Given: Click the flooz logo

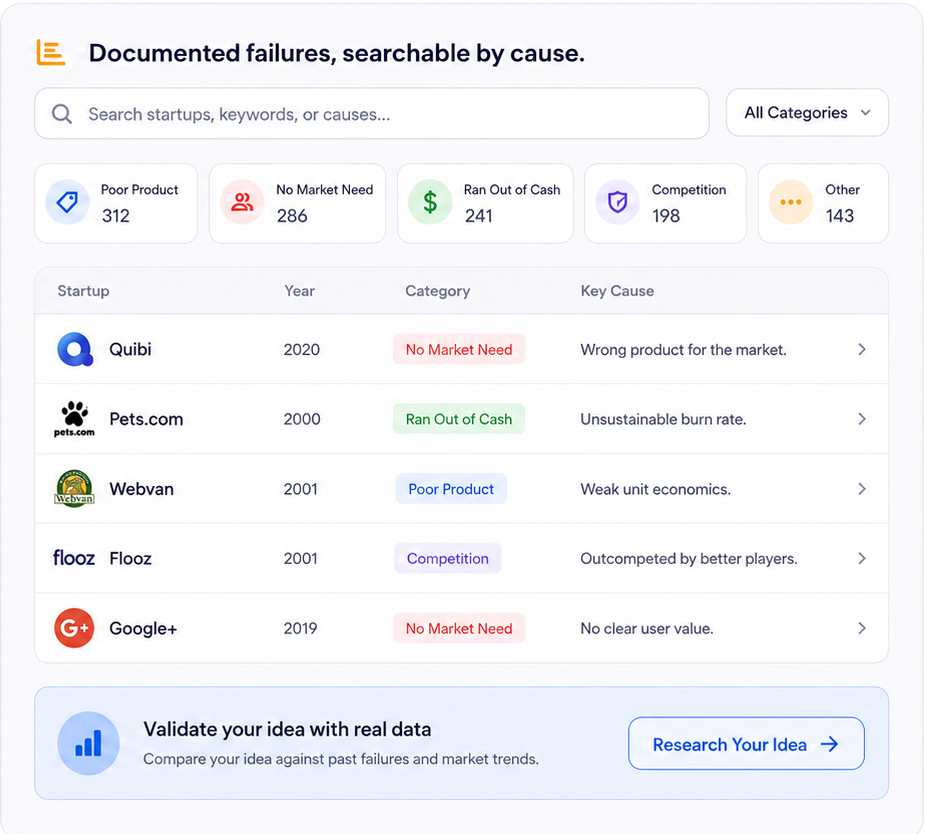Looking at the screenshot, I should (x=74, y=557).
